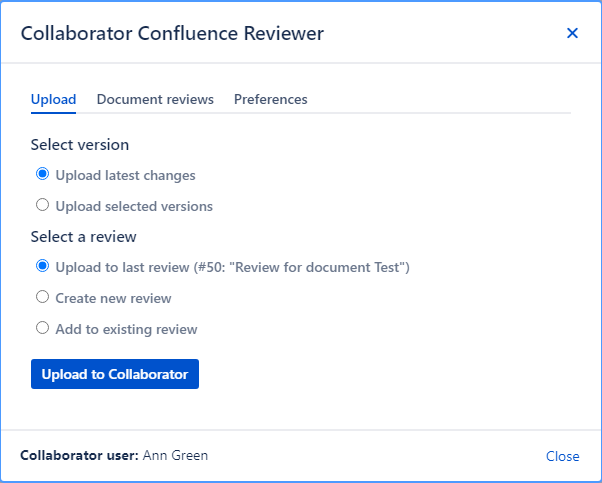Click the "Review for document Test" label text
The image size is (602, 483).
click(233, 268)
